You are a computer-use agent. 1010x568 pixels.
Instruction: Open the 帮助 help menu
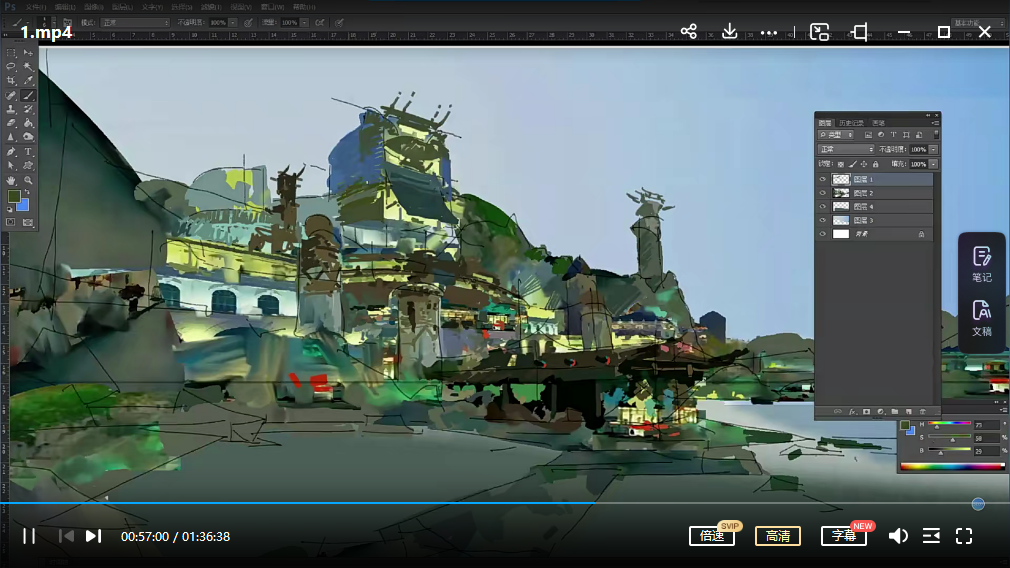point(303,7)
